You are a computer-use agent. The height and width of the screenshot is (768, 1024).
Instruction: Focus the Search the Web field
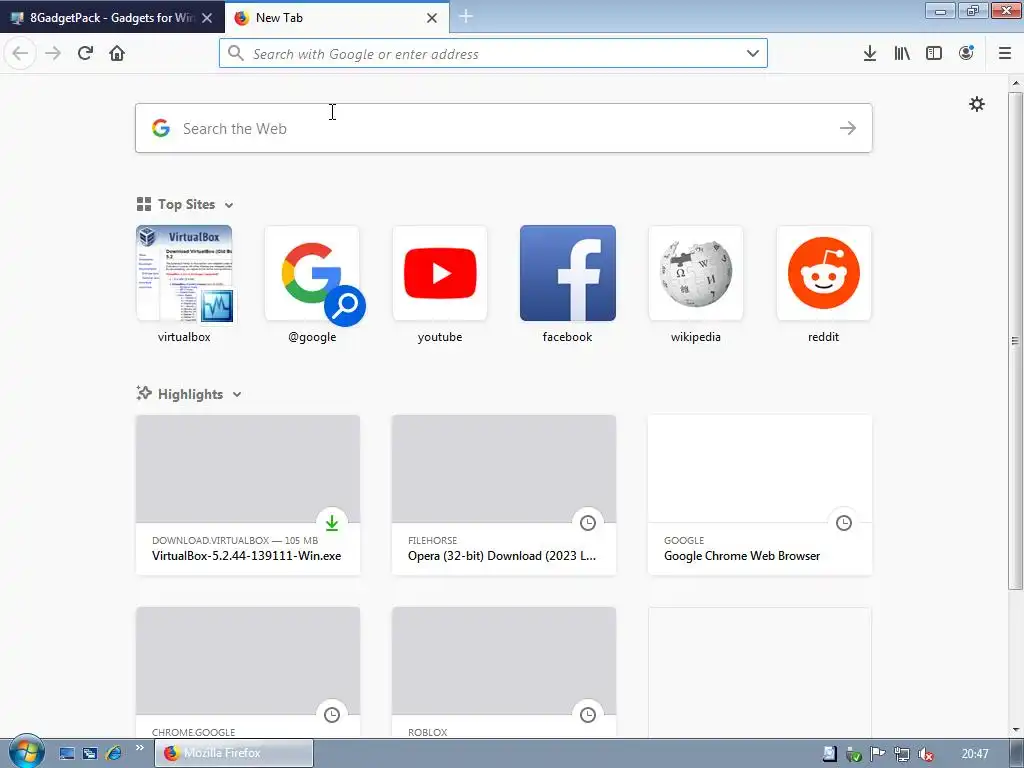tap(504, 128)
